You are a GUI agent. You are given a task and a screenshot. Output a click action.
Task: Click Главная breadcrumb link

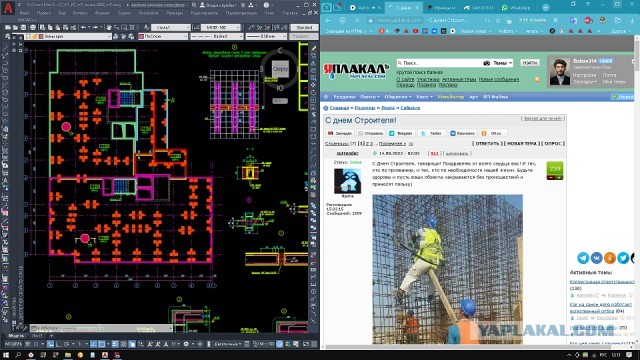339,108
